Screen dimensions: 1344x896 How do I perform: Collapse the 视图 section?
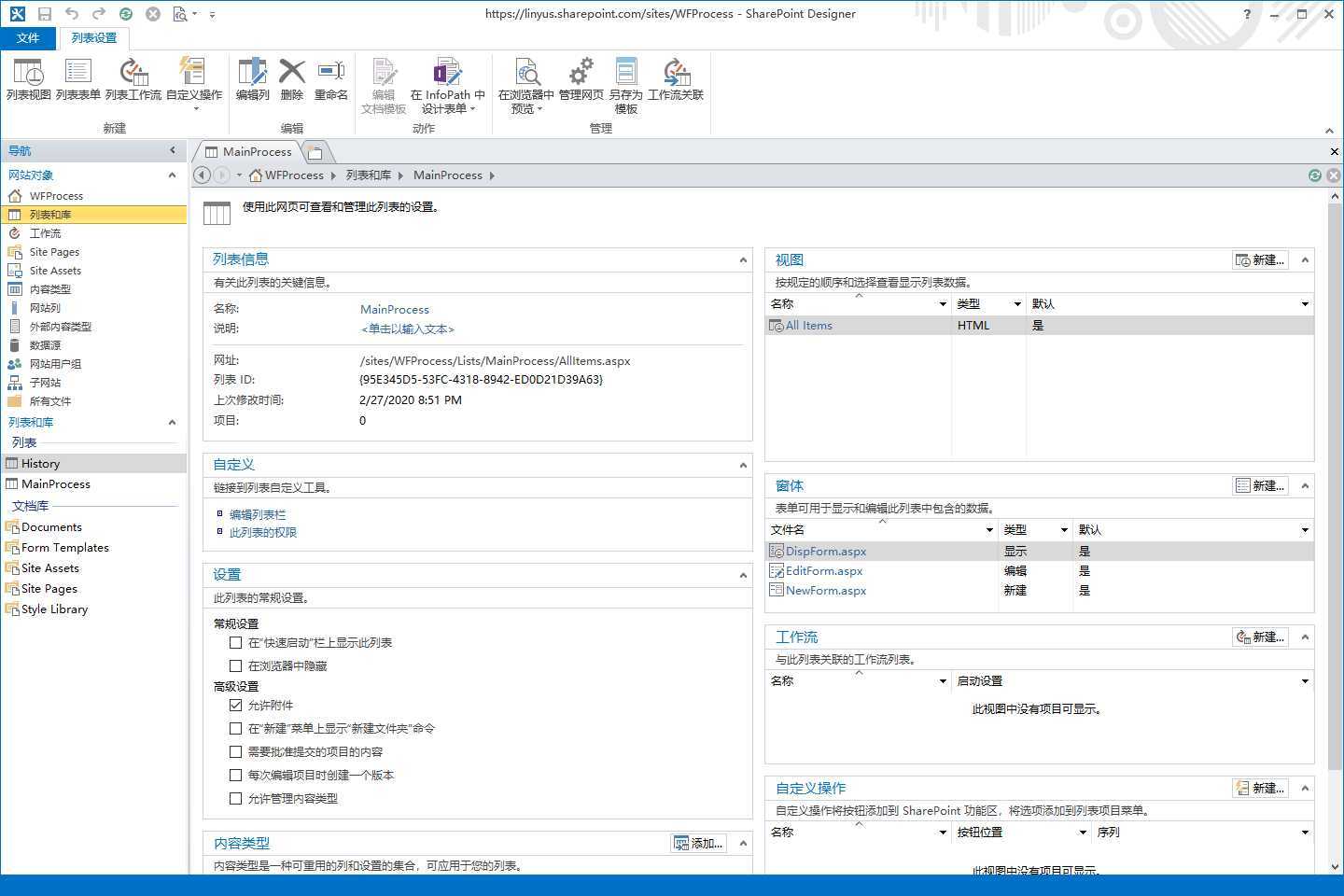pos(1305,260)
